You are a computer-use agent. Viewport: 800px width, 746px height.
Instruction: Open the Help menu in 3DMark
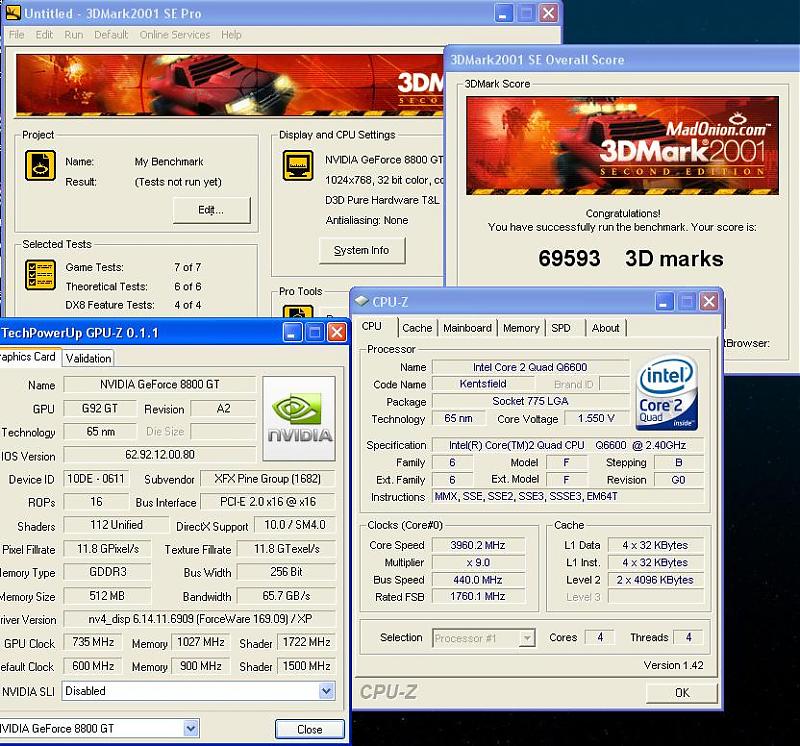pyautogui.click(x=231, y=35)
